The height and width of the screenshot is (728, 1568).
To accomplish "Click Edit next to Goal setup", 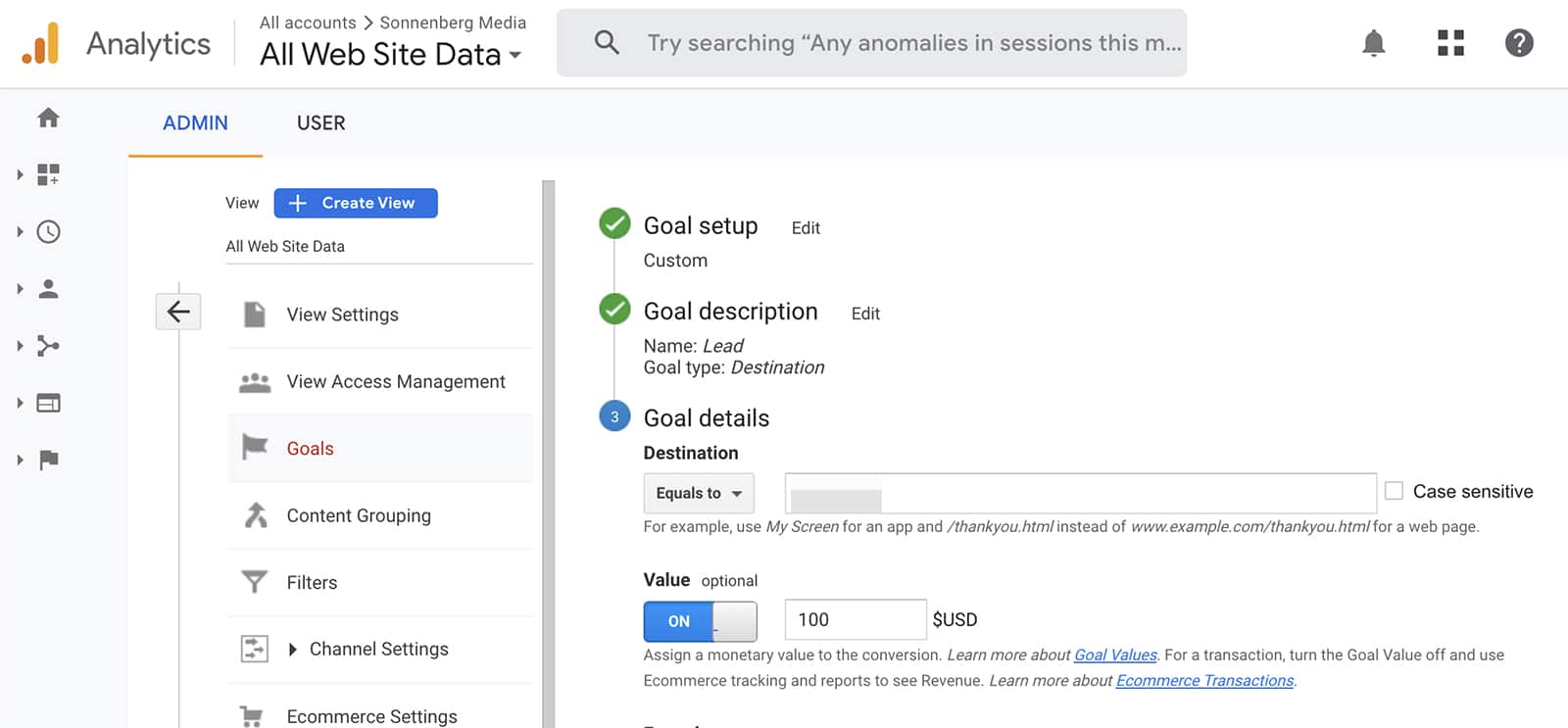I will coord(806,228).
